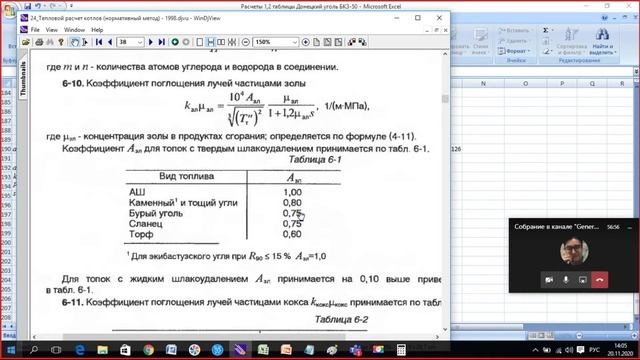This screenshot has height=360, width=640.
Task: Open the File menu in WinDjView
Action: [x=35, y=30]
